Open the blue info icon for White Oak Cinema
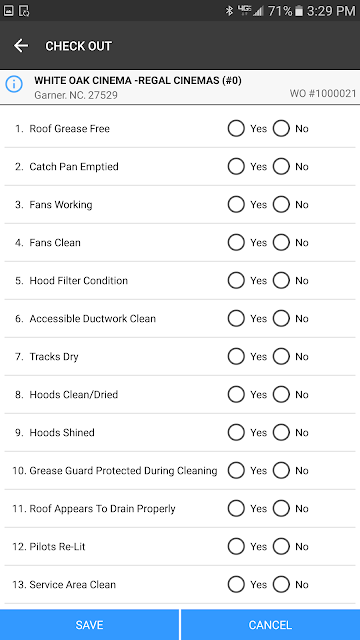360x640 pixels. (13, 84)
